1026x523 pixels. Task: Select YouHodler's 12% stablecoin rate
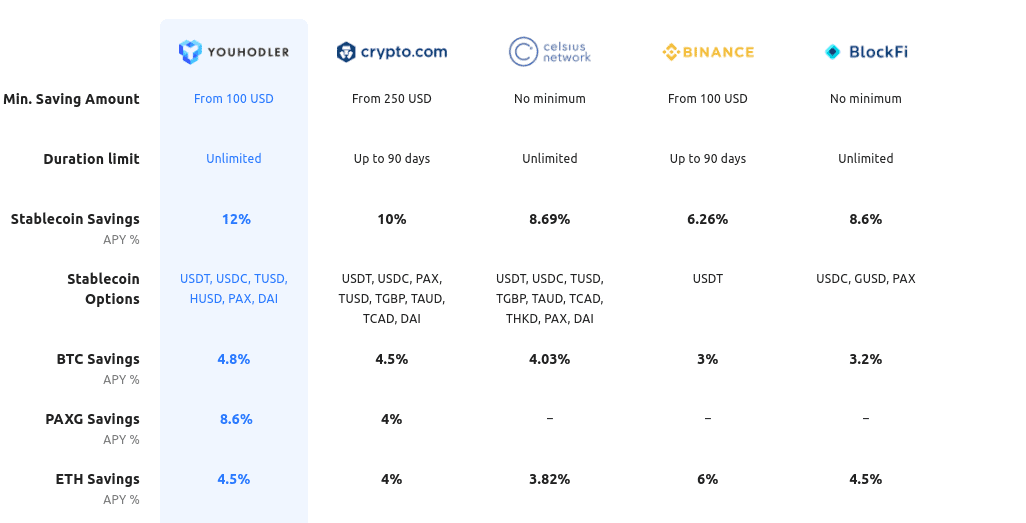pos(236,219)
